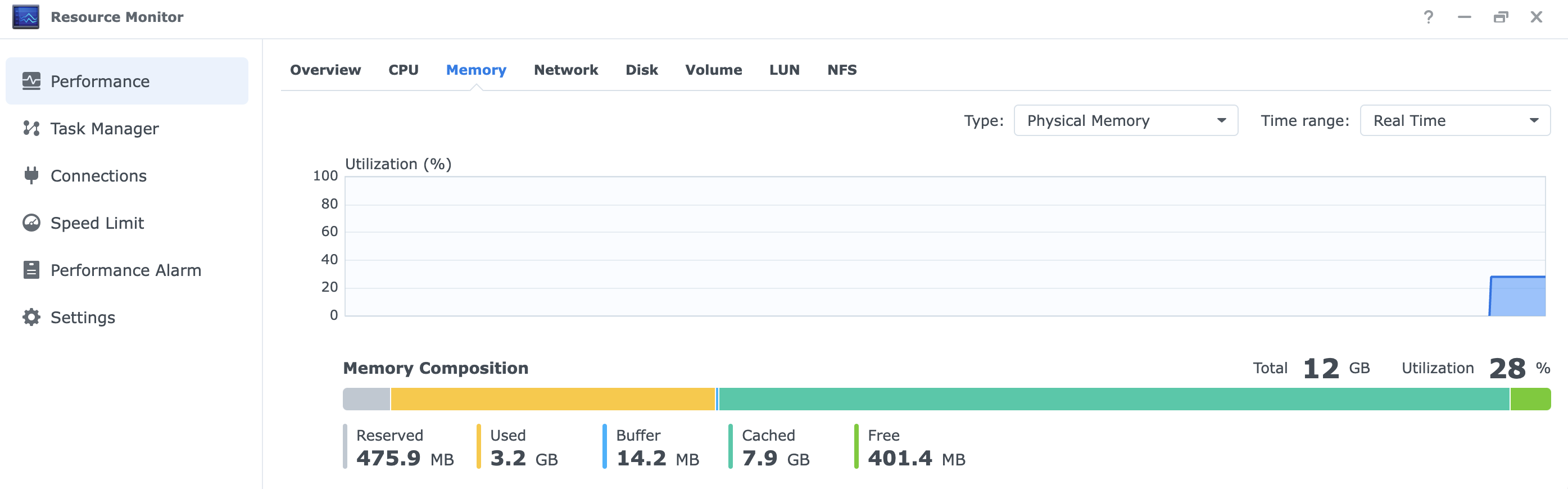The width and height of the screenshot is (1568, 489).
Task: Click the Performance sidebar icon
Action: point(31,81)
